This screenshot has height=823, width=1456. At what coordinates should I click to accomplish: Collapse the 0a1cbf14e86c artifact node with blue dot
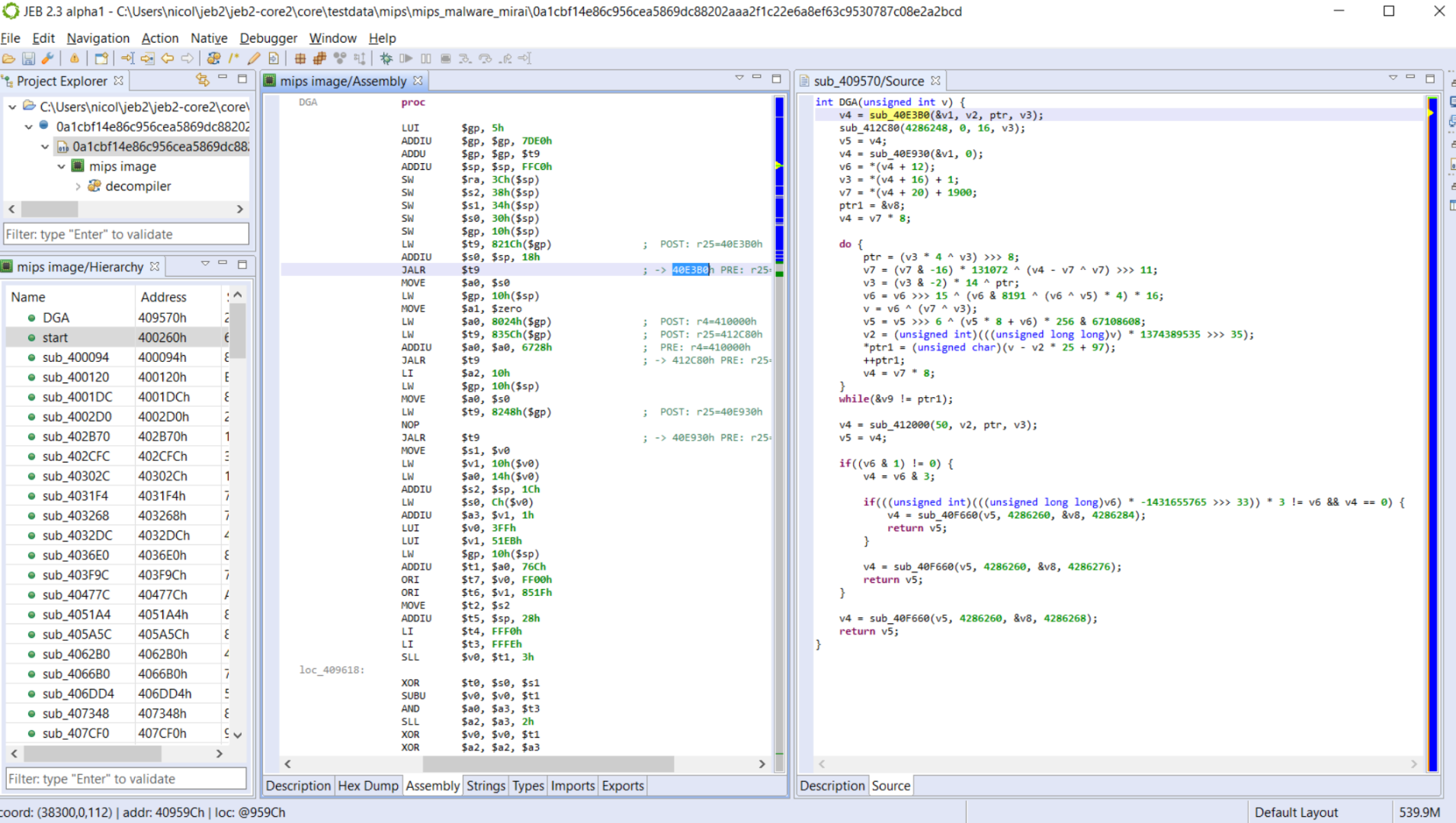click(28, 126)
